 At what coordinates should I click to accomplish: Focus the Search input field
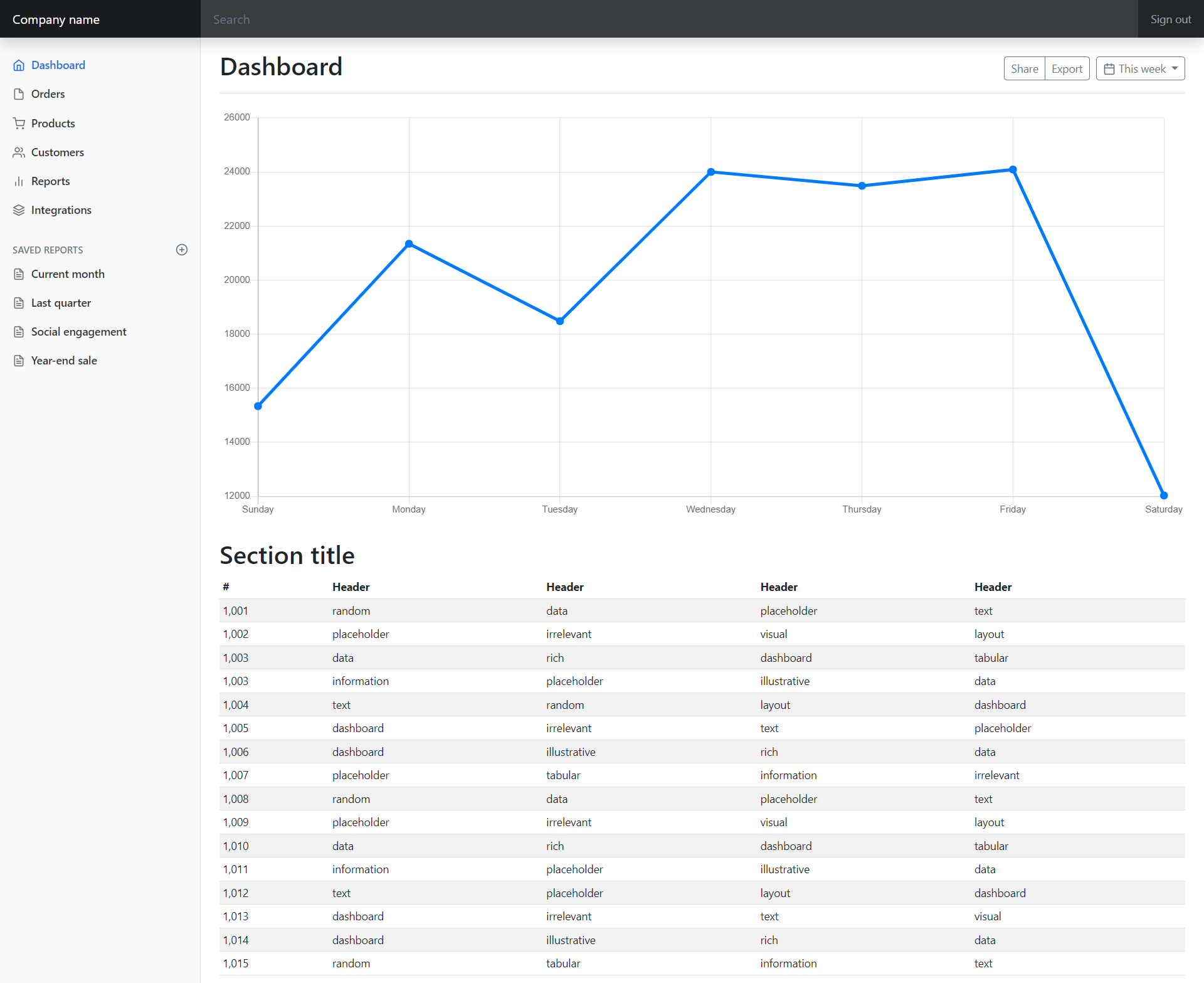[x=668, y=19]
